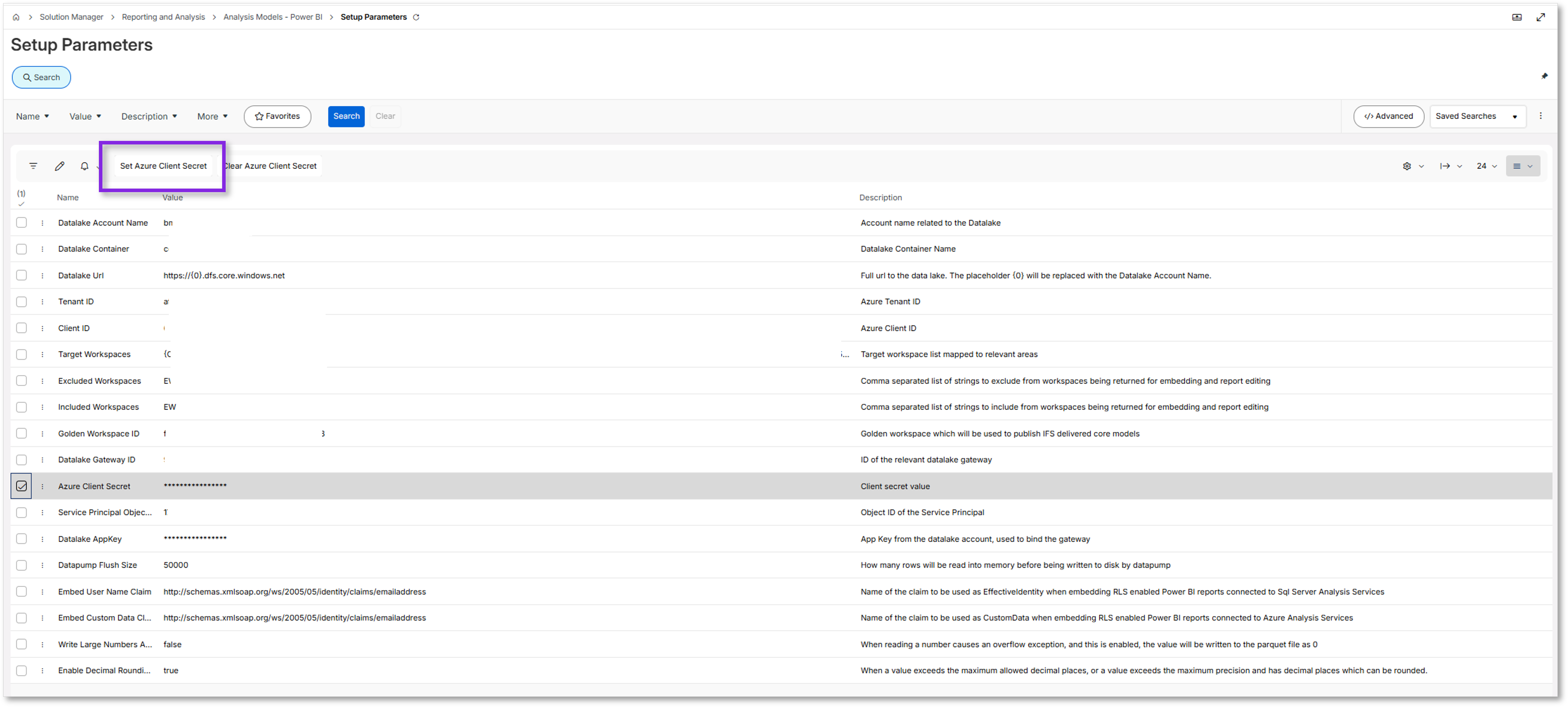Change the page size 24 dropdown
1568x707 pixels.
click(x=1486, y=166)
